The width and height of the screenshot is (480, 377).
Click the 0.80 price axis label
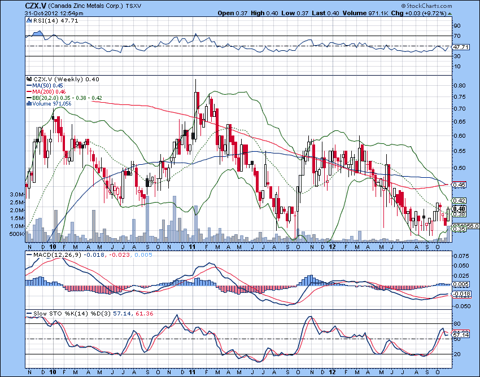click(460, 85)
